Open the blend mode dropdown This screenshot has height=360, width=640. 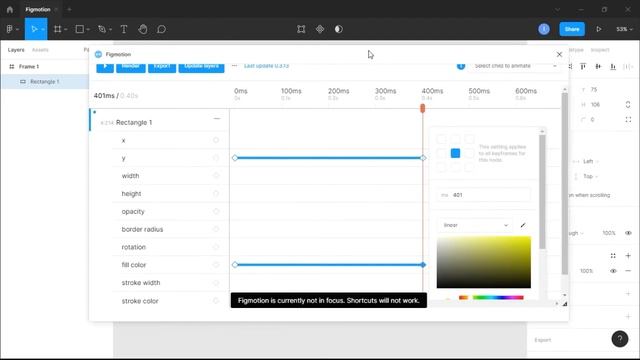576,233
